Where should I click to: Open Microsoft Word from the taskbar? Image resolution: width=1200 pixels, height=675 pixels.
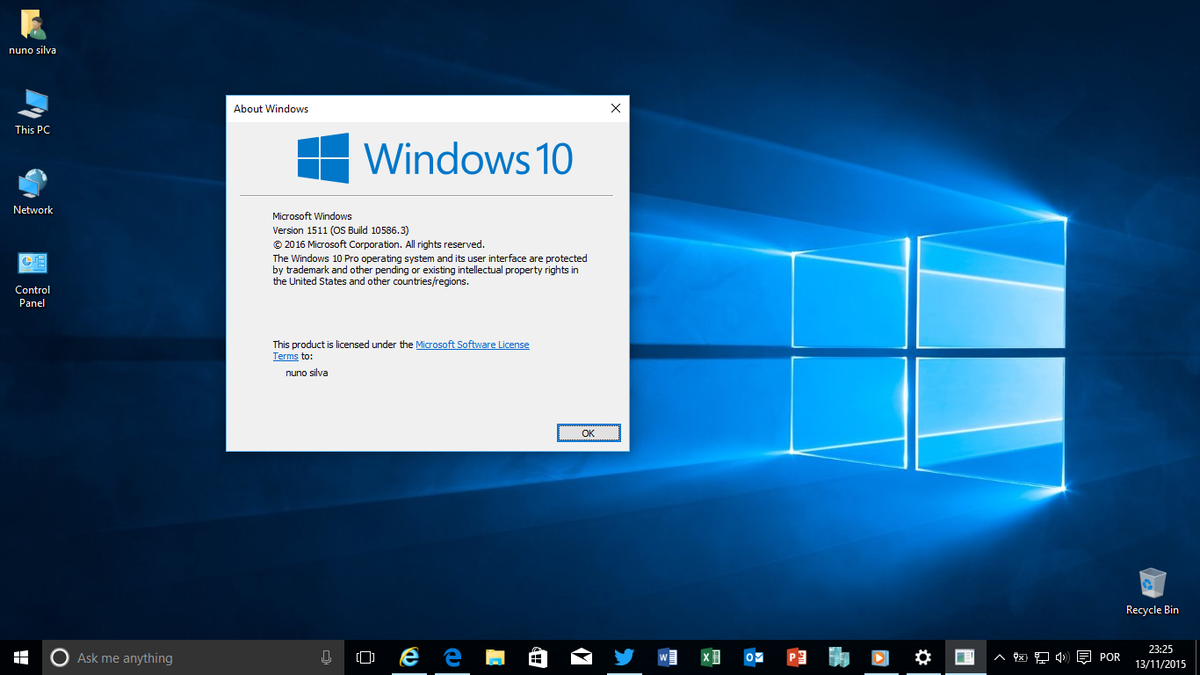[x=667, y=657]
